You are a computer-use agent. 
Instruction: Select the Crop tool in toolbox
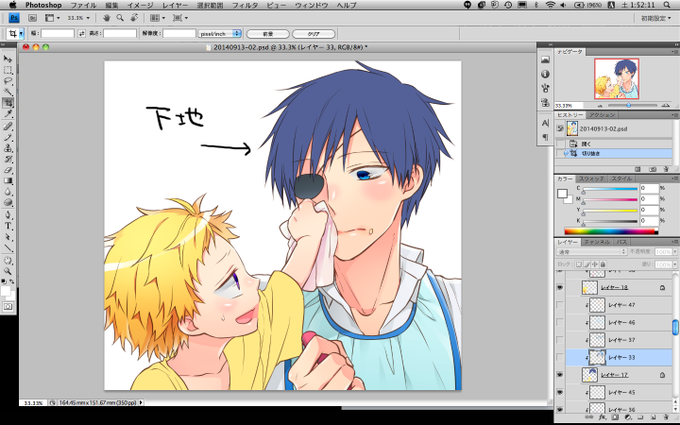8,103
